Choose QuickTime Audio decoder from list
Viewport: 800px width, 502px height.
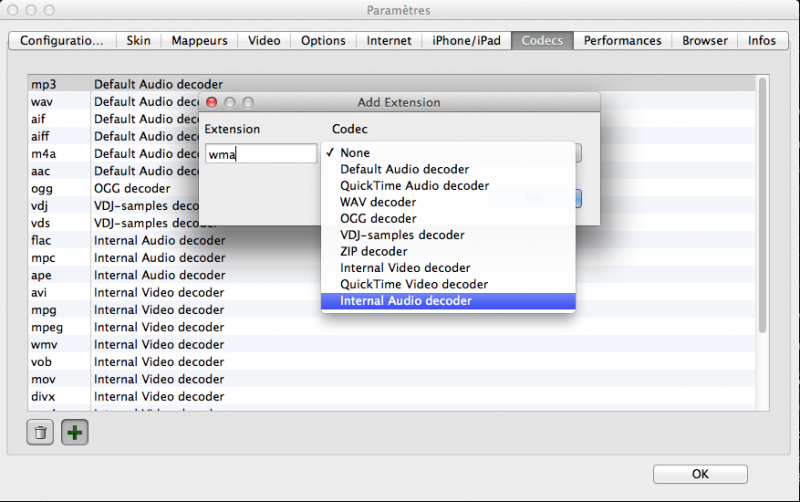(414, 186)
